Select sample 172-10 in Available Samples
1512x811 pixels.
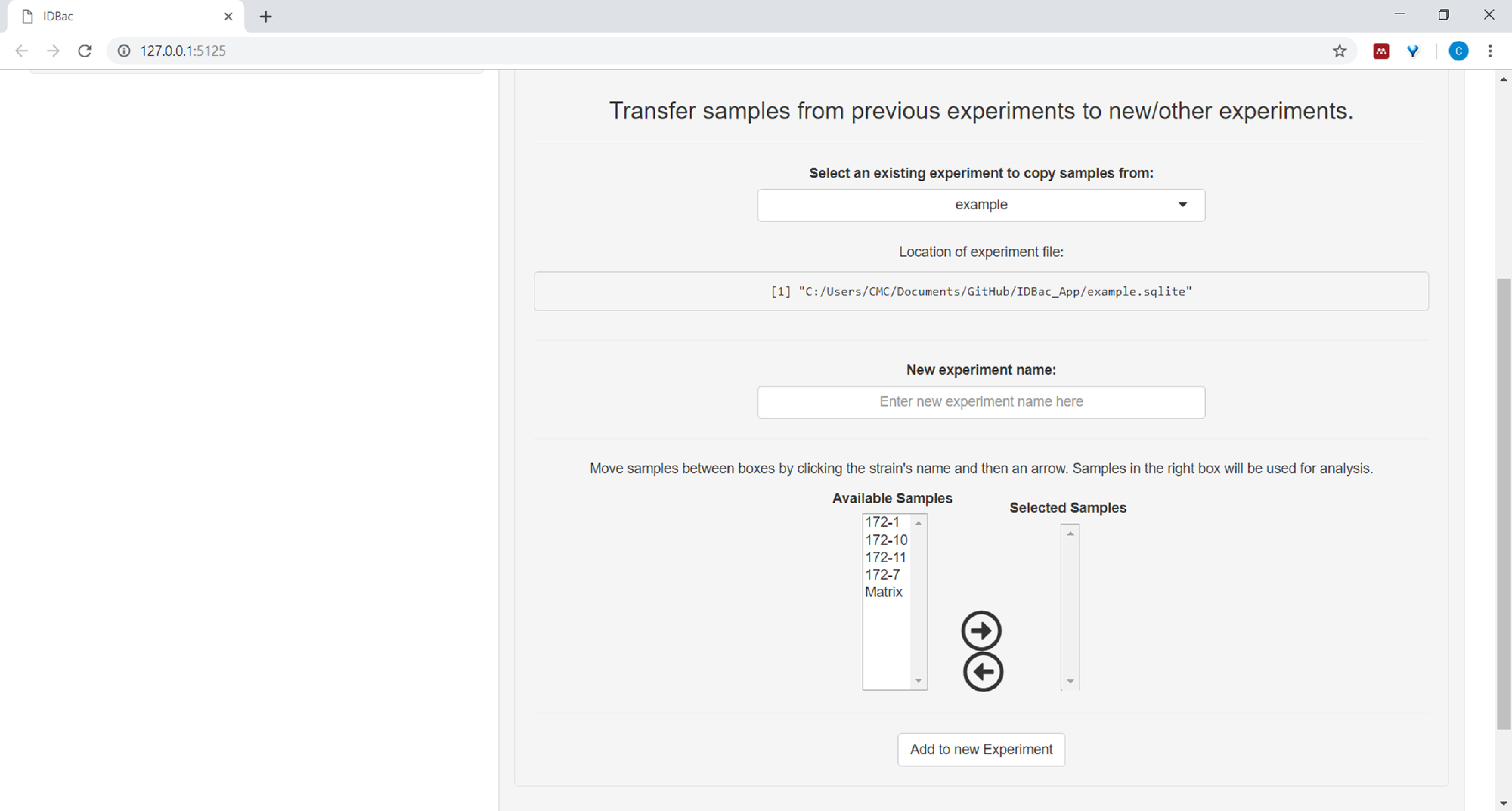(x=886, y=540)
